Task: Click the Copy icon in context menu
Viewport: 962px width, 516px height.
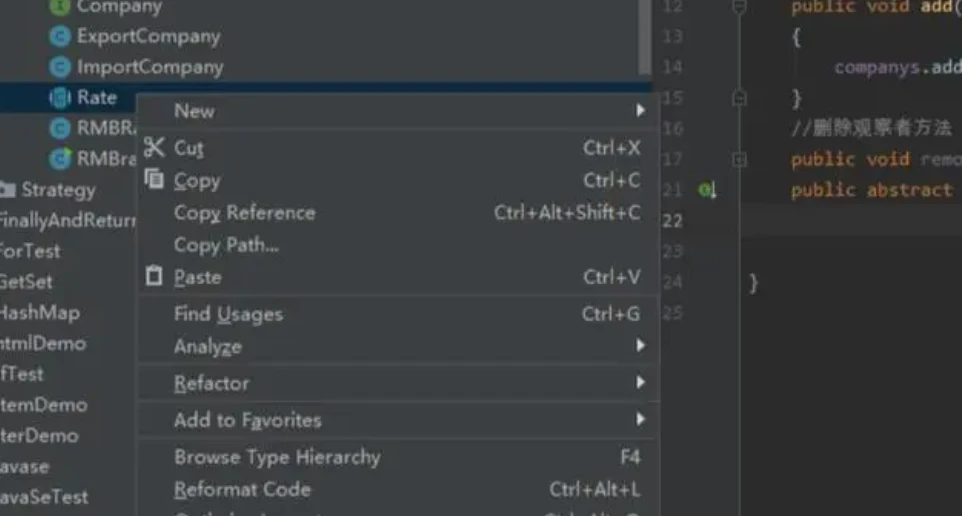Action: (153, 180)
